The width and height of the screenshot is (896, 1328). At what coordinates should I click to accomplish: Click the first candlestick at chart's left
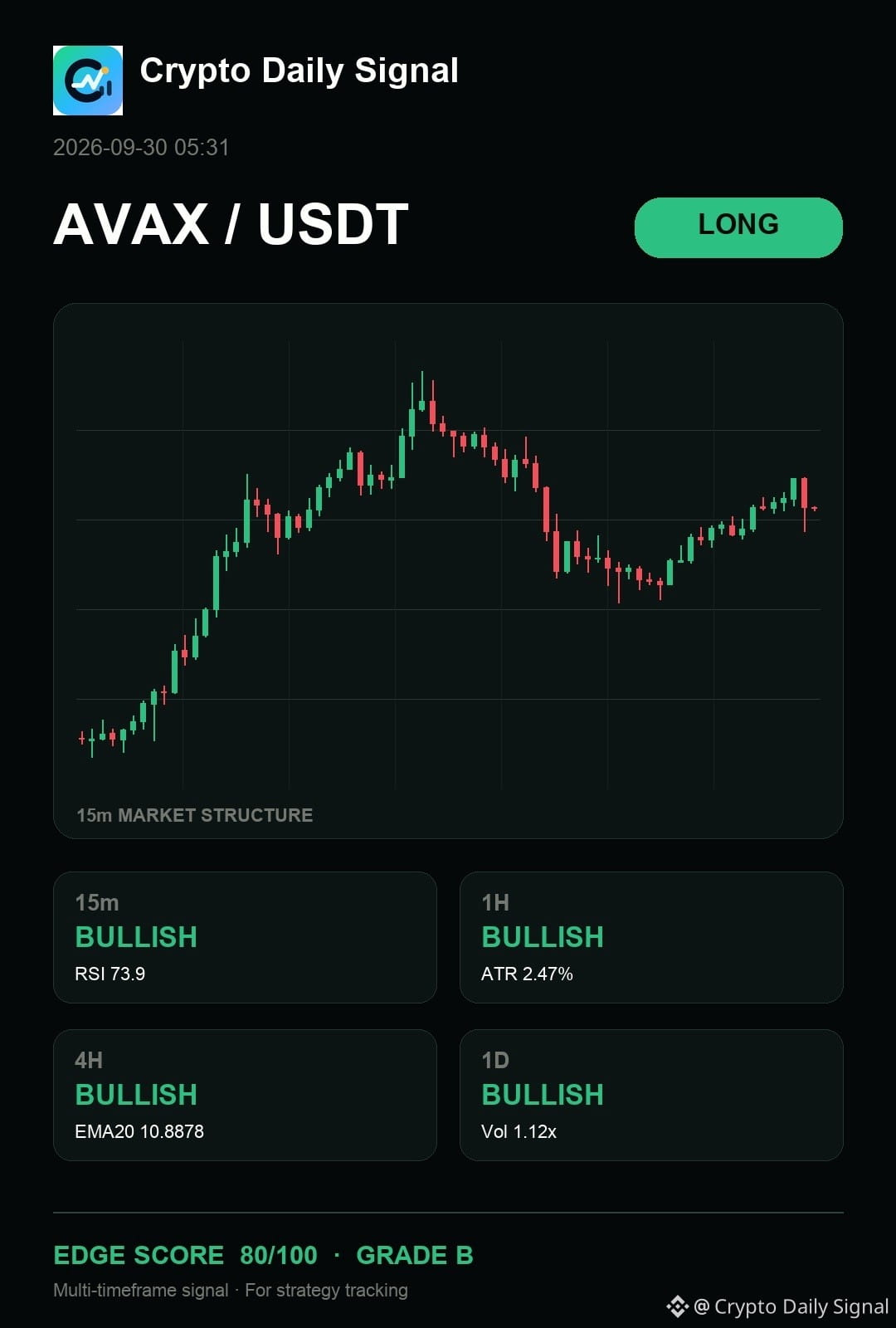pos(81,738)
